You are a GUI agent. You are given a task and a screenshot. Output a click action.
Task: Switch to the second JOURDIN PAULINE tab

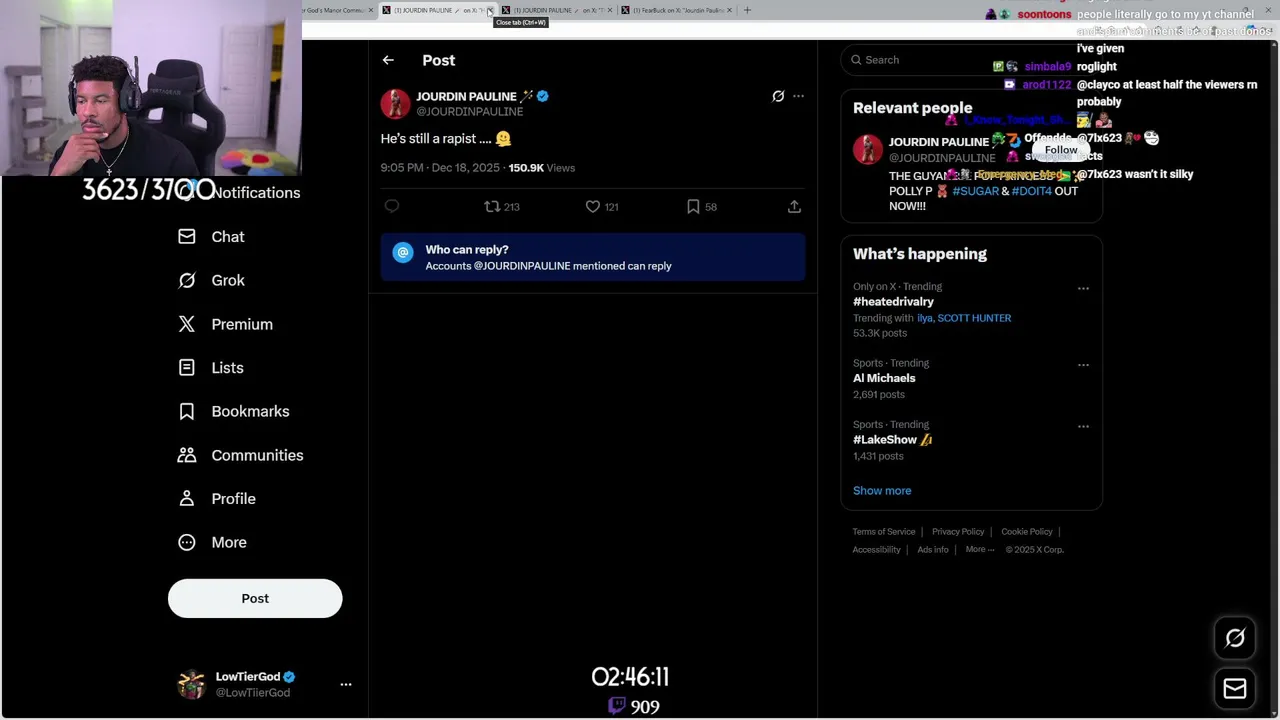coord(558,10)
